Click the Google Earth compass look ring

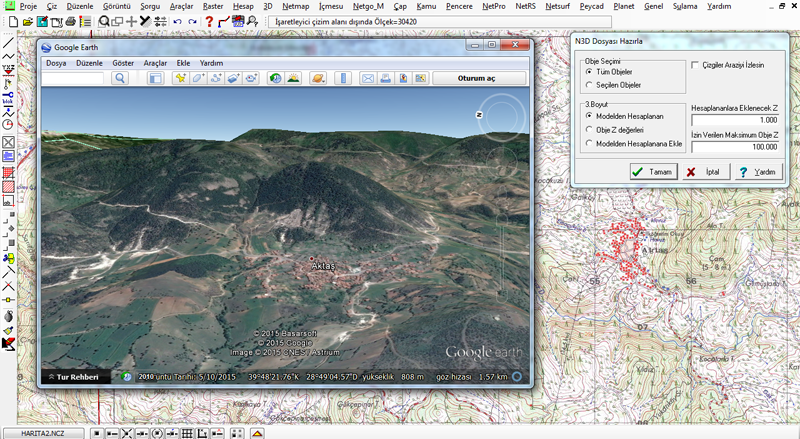pos(503,118)
